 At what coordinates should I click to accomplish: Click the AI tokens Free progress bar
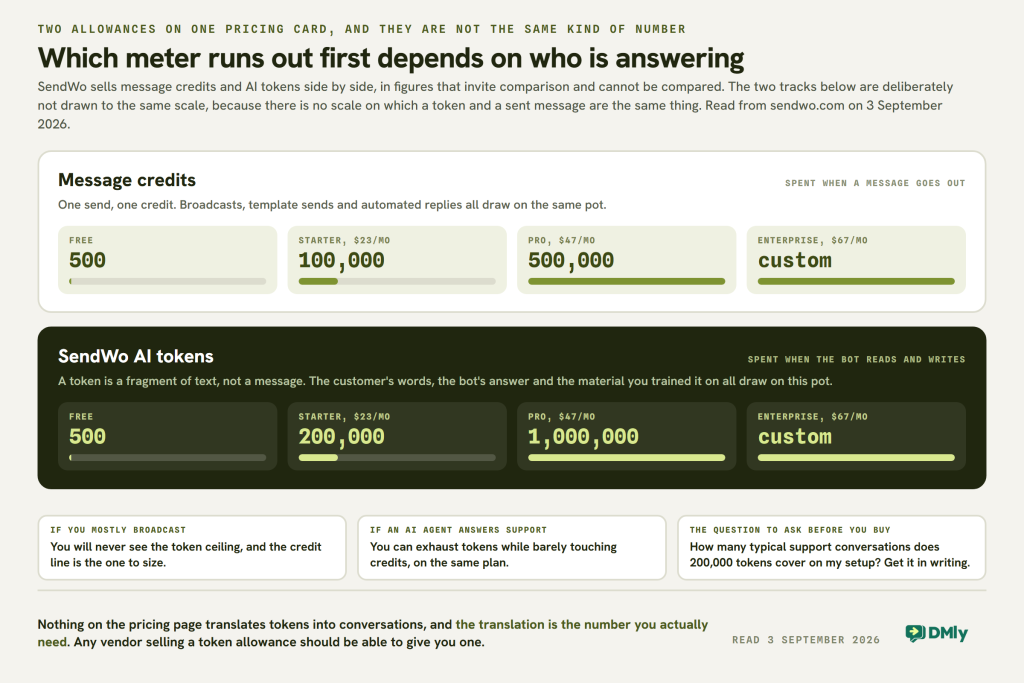tap(167, 458)
